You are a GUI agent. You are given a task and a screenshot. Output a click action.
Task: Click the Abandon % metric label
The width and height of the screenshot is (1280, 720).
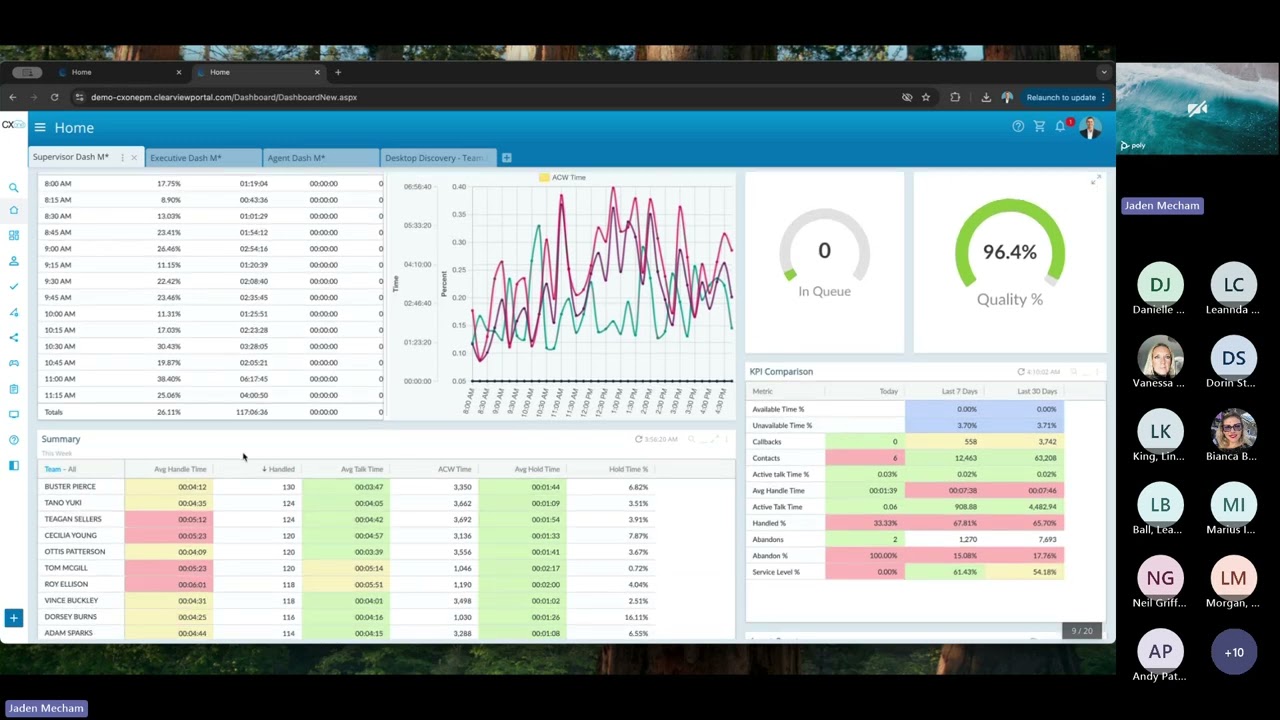(x=770, y=556)
